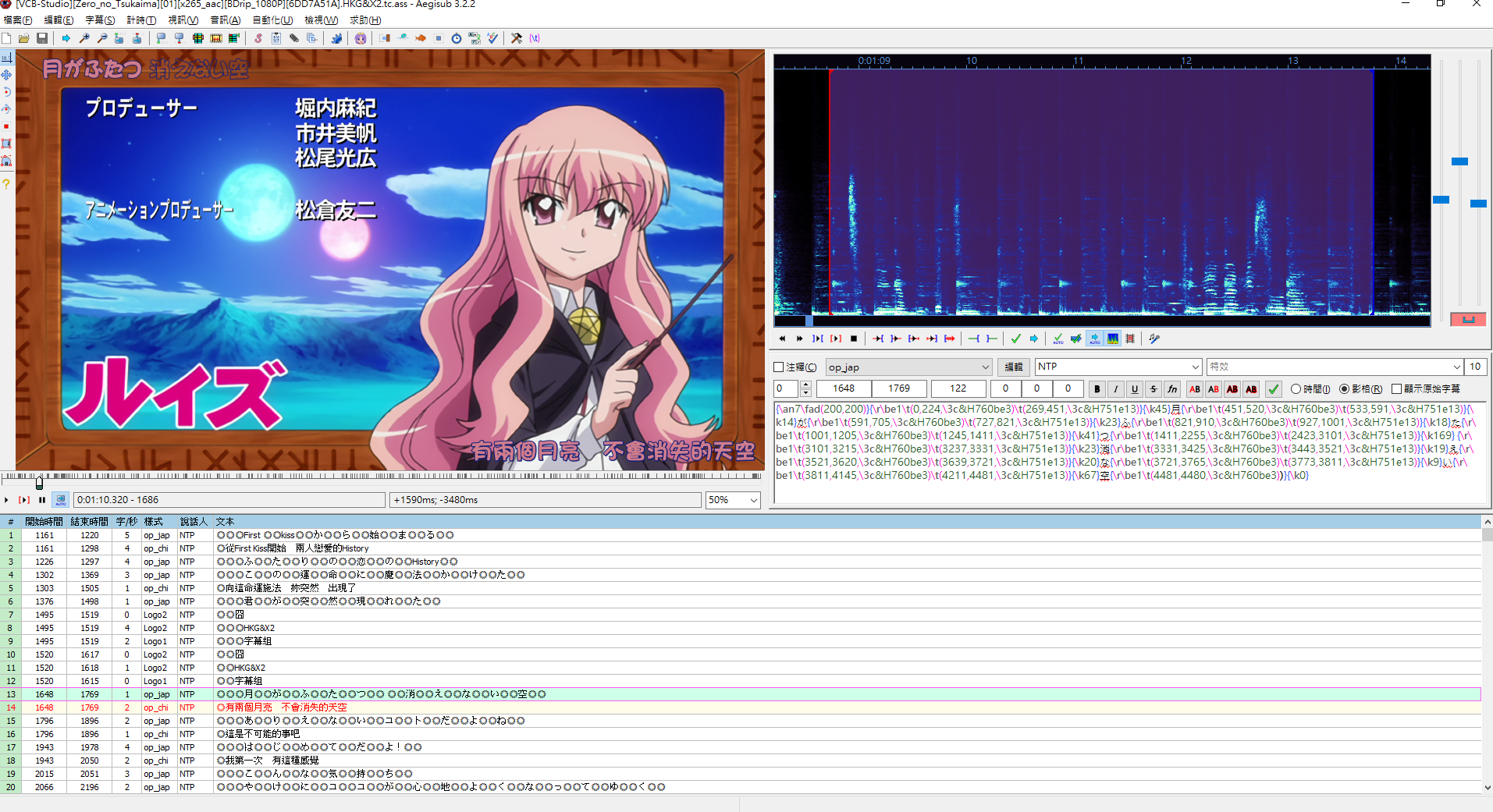
Task: Open Spell Checker toolbar icon
Action: [x=492, y=38]
